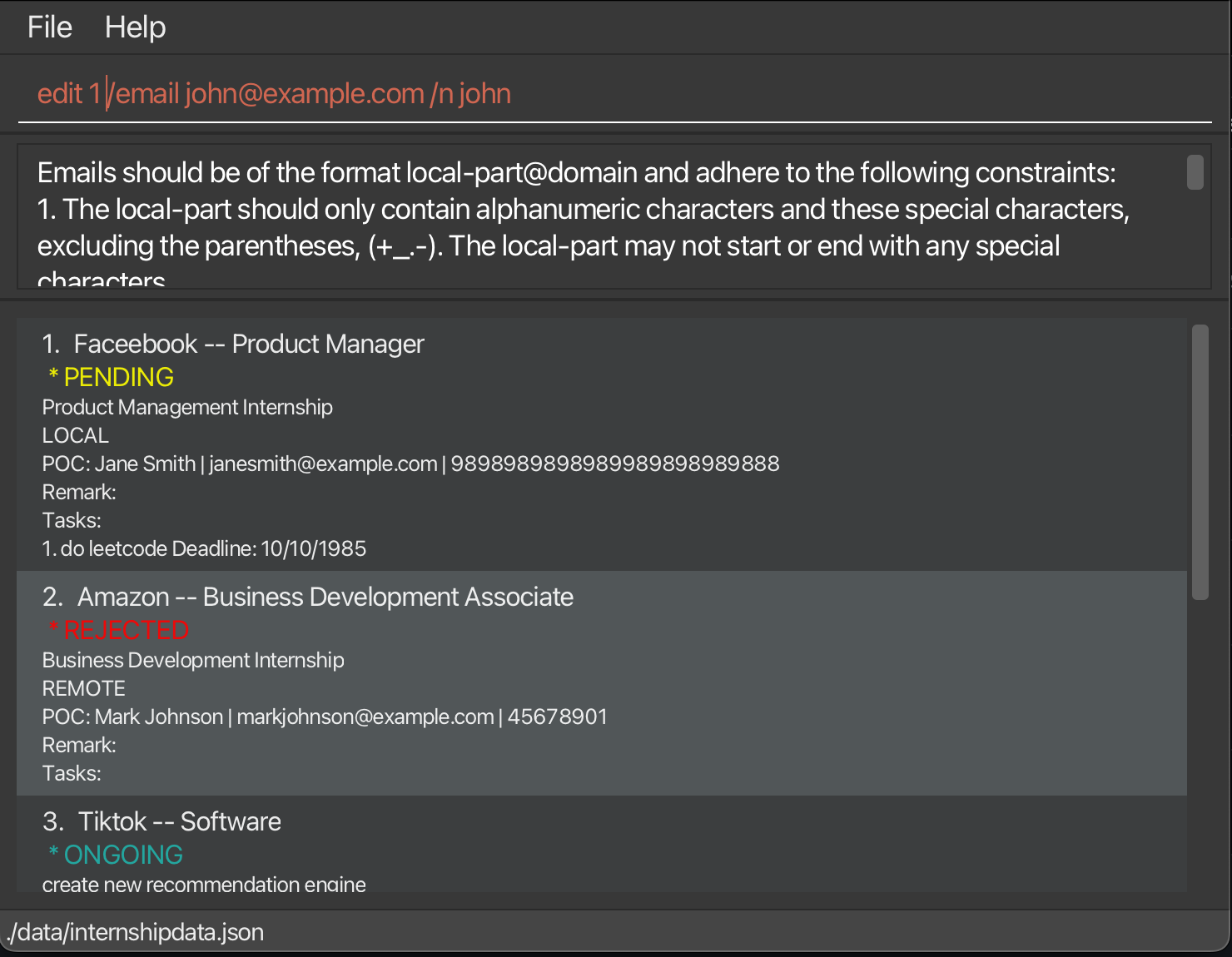This screenshot has width=1232, height=957.
Task: Open the Help menu
Action: coord(135,27)
